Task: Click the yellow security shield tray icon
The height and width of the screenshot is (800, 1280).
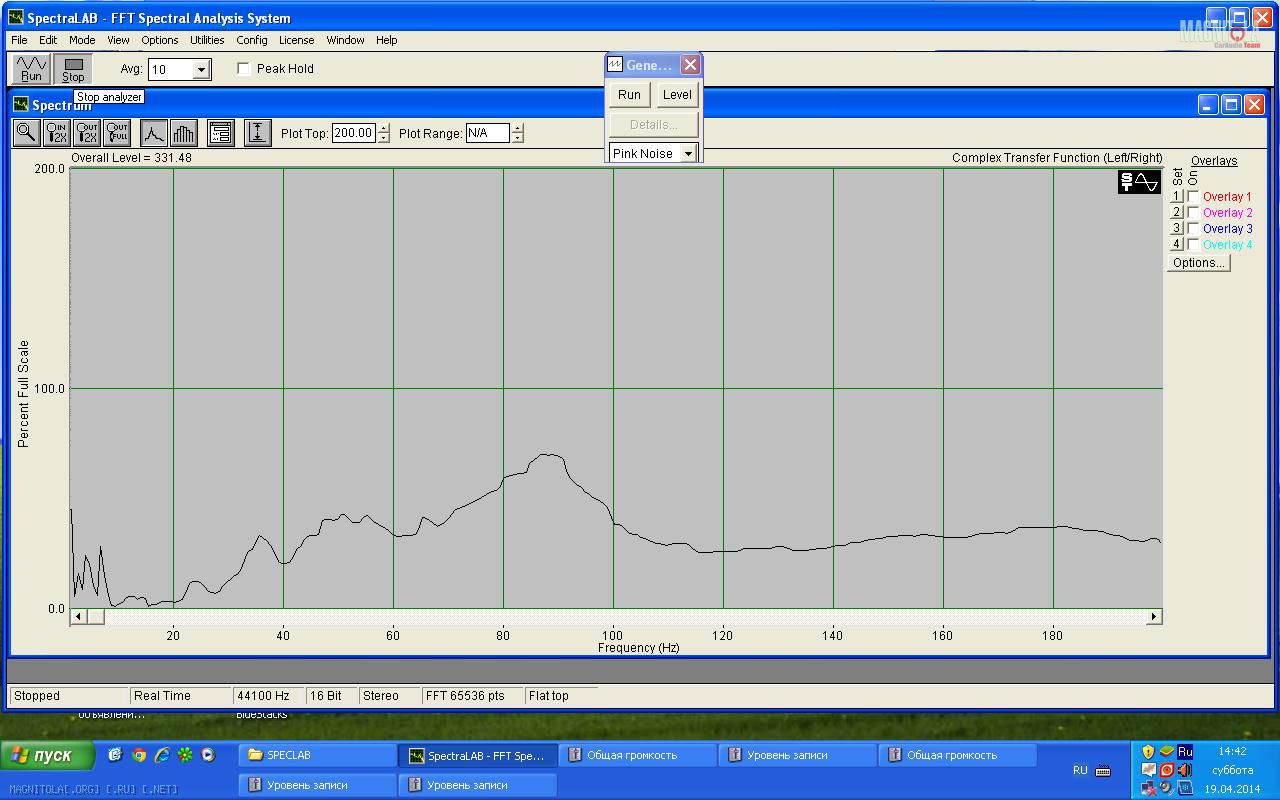Action: [1148, 752]
